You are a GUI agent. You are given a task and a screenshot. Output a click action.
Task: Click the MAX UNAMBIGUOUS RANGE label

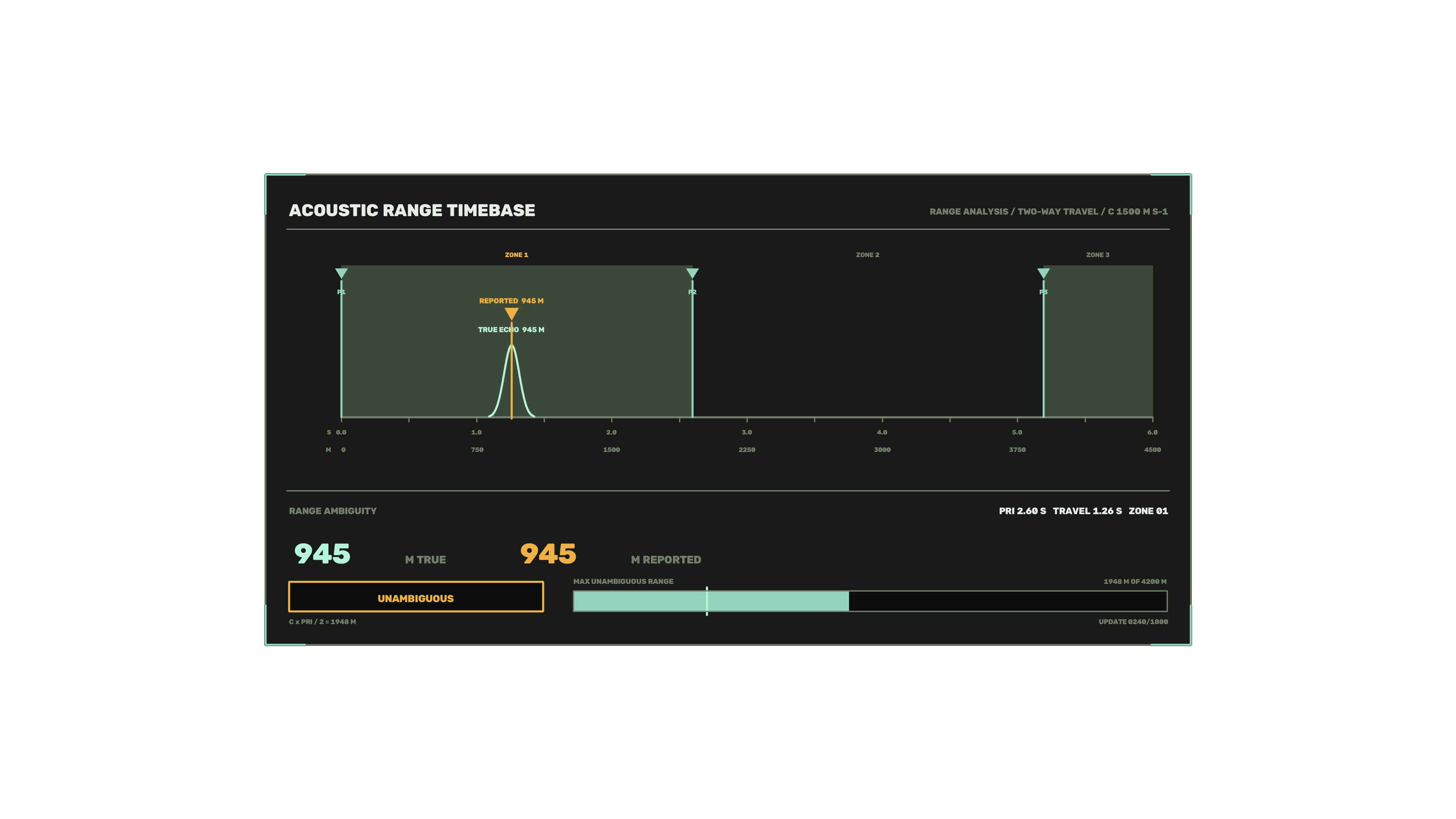click(623, 582)
